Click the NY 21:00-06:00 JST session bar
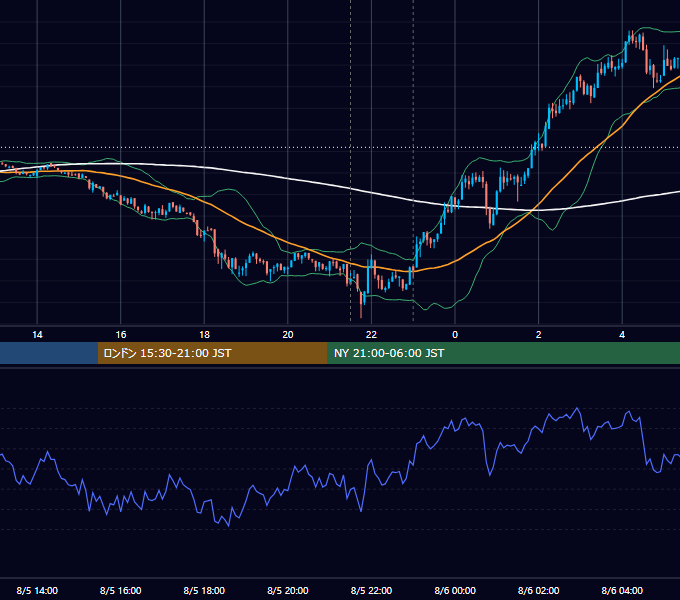 pos(503,353)
